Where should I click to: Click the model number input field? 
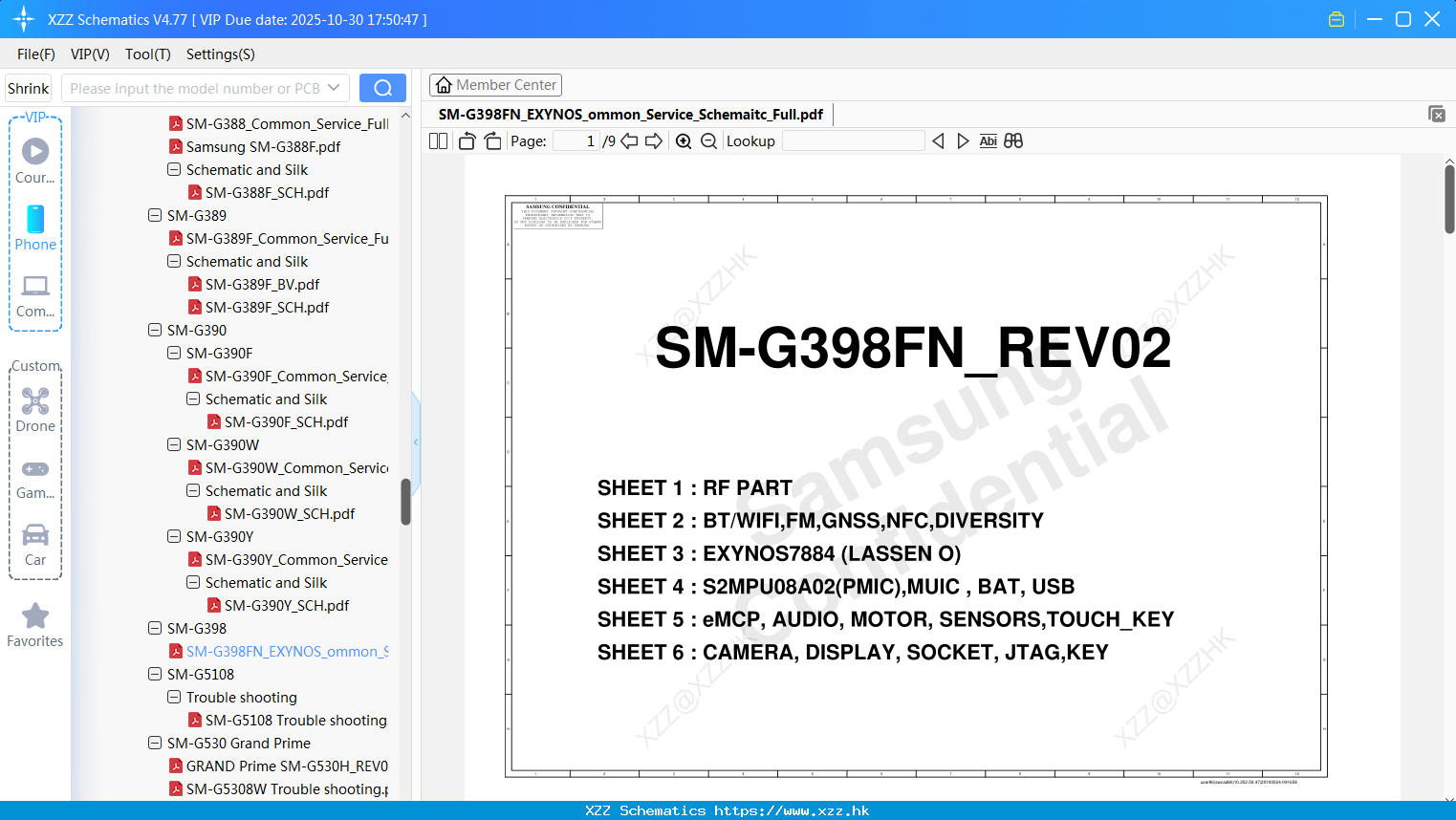pyautogui.click(x=194, y=88)
